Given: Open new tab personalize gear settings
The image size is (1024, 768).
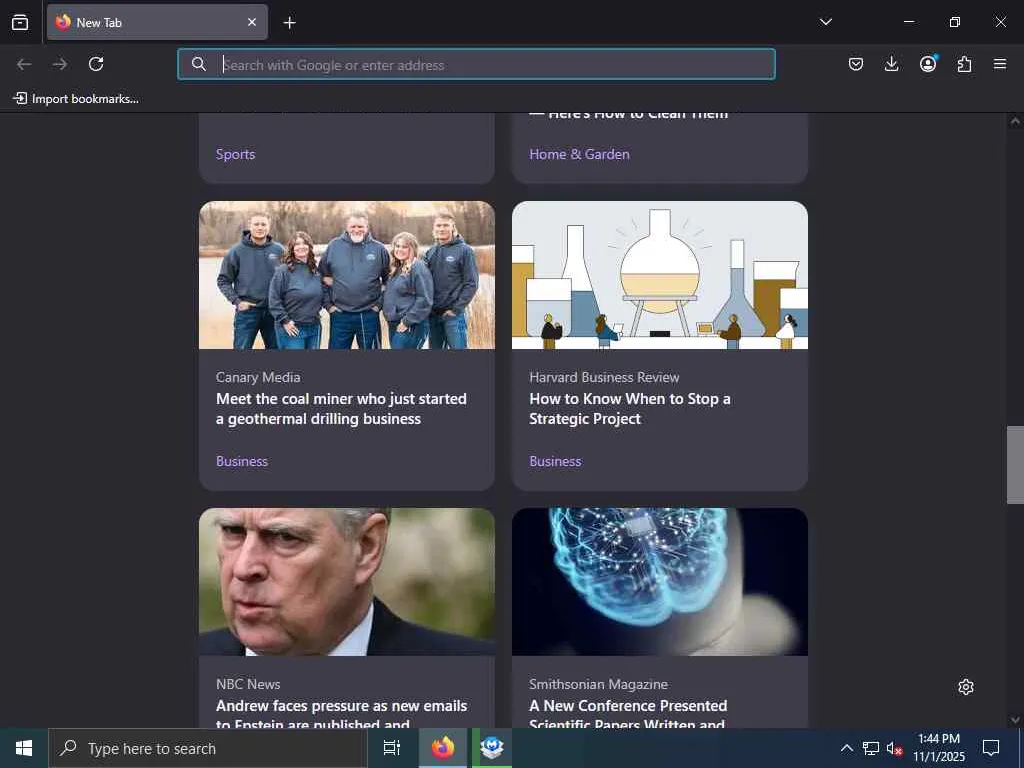Looking at the screenshot, I should click(966, 687).
